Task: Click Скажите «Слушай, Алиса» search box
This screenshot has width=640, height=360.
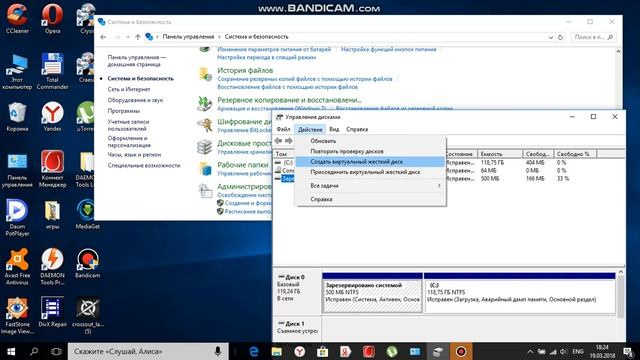Action: [147, 351]
